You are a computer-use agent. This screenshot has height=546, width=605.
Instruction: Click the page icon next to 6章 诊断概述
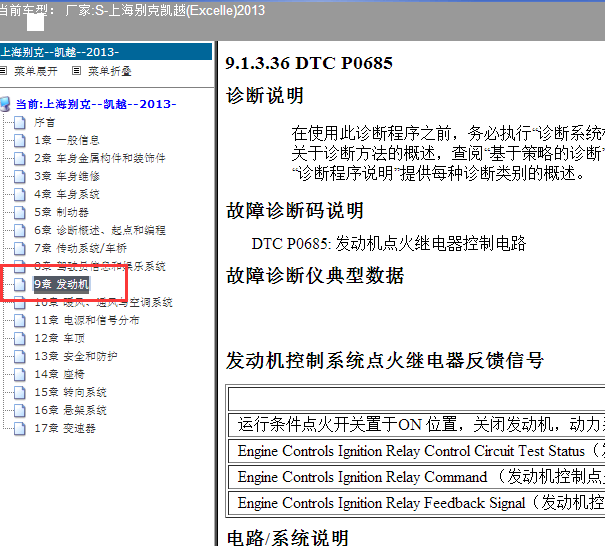20,231
